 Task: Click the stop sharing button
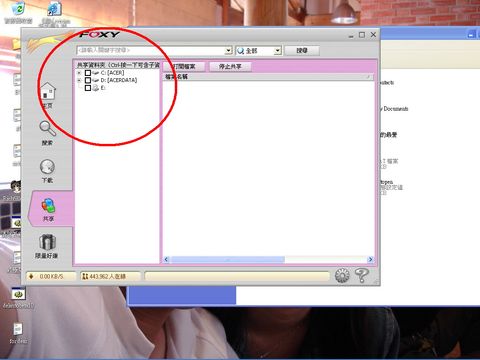[x=230, y=67]
